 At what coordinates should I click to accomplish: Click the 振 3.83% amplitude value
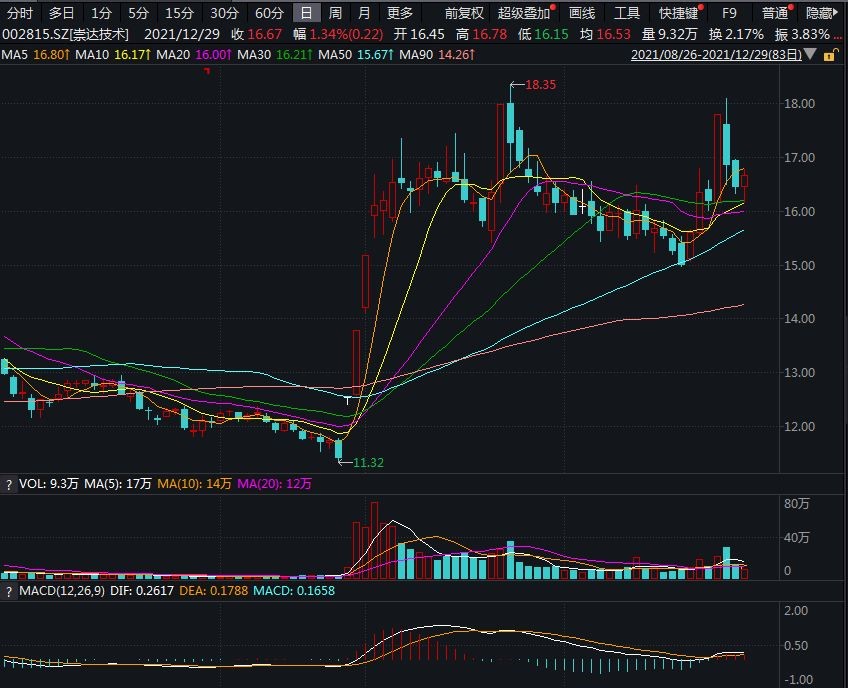(802, 35)
